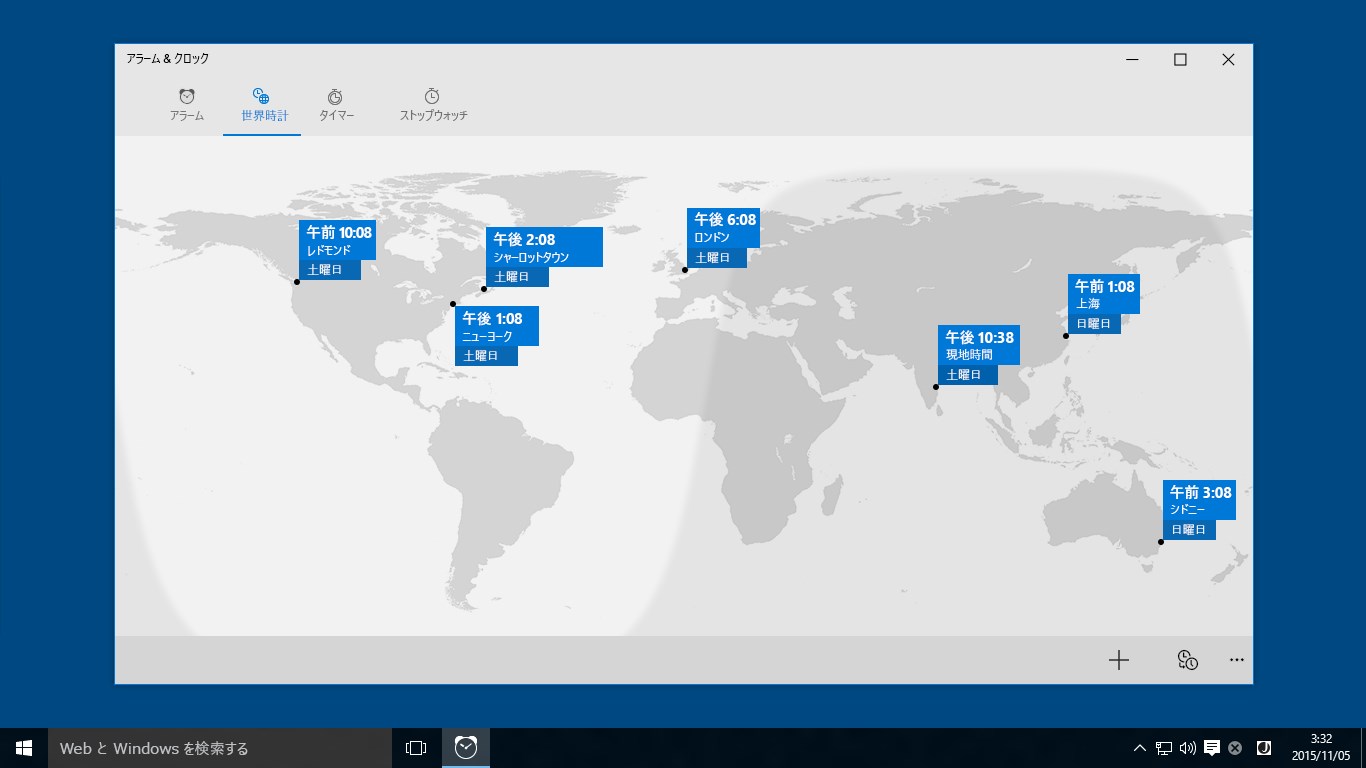
Task: Open the Action Center notifications icon
Action: pyautogui.click(x=1212, y=747)
